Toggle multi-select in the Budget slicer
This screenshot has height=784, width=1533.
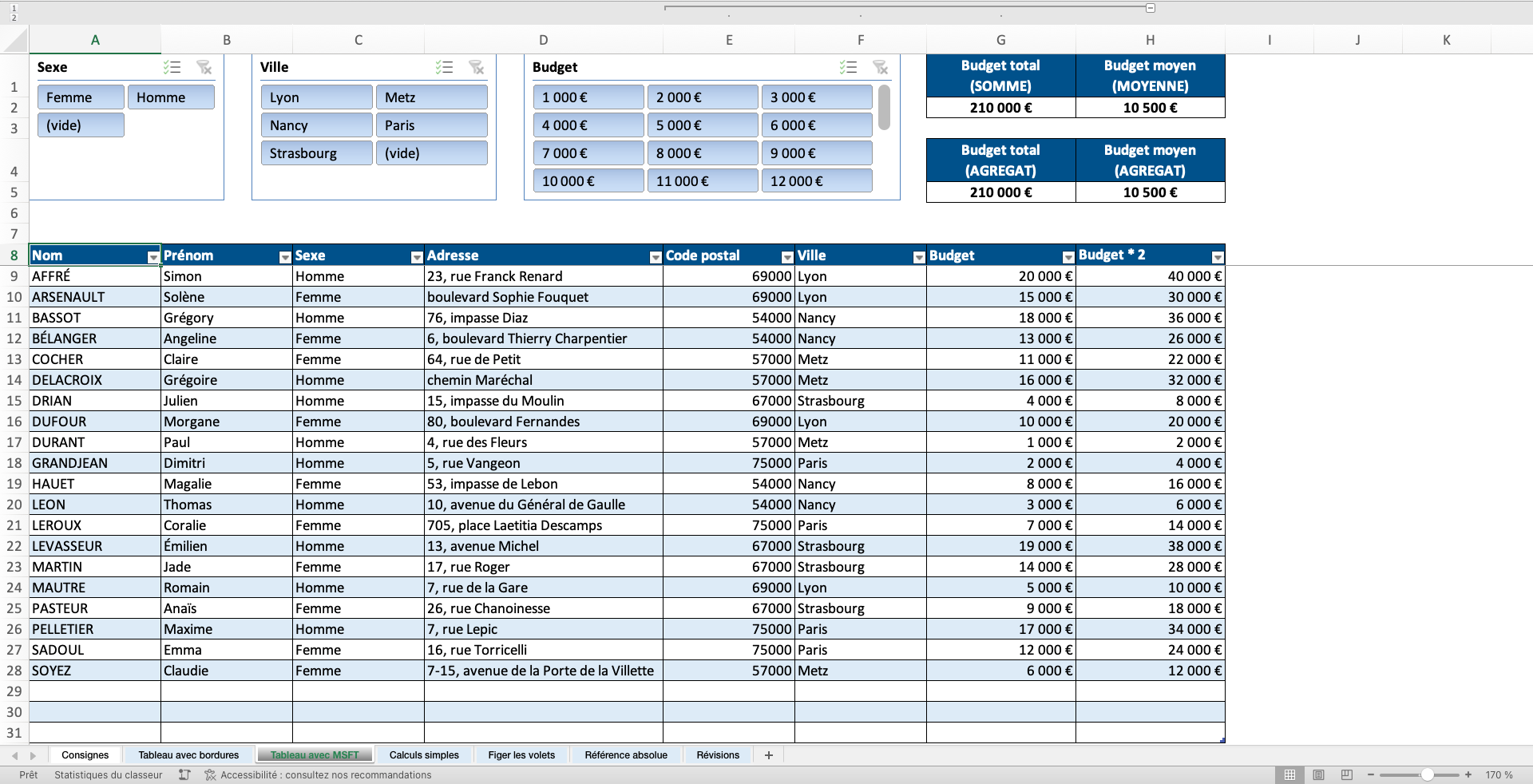(849, 68)
